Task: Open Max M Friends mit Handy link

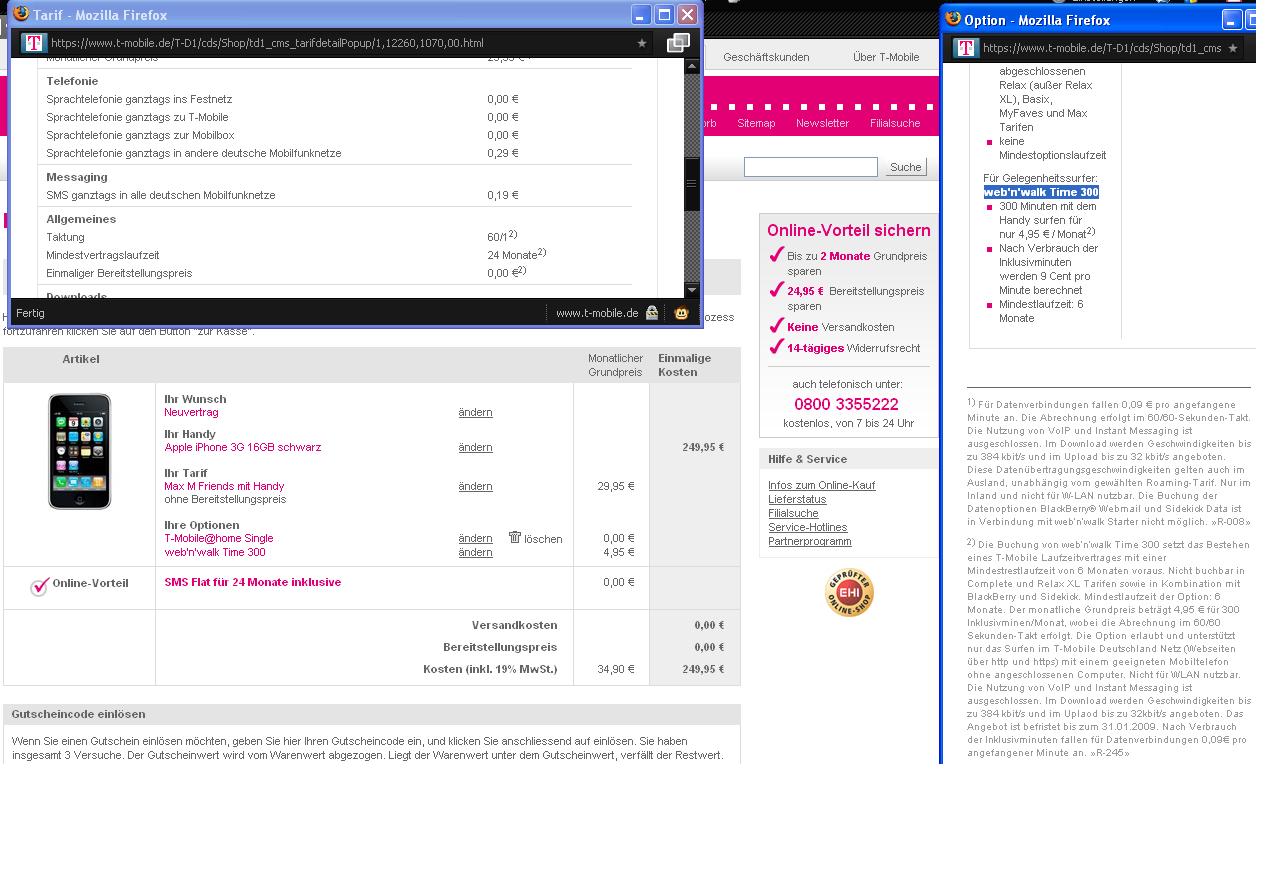Action: [x=224, y=486]
